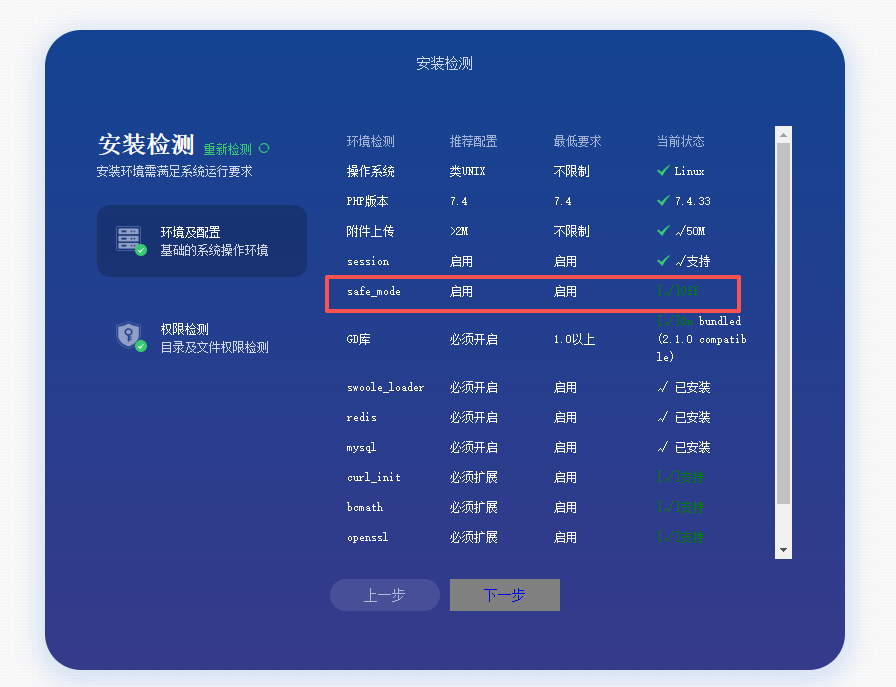Click the redis row label
Image resolution: width=896 pixels, height=687 pixels.
(362, 417)
